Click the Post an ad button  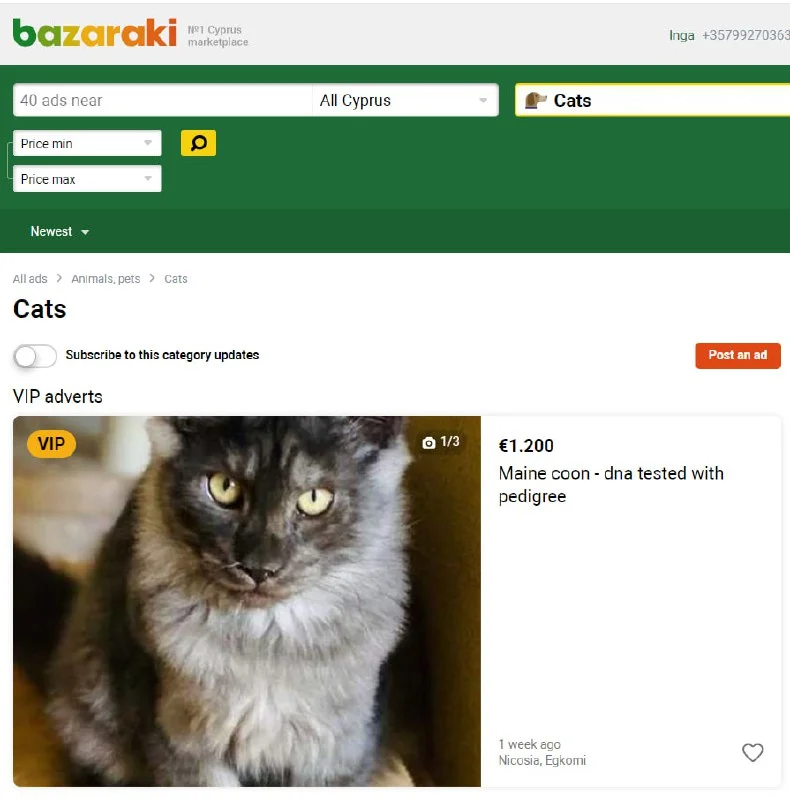[737, 356]
